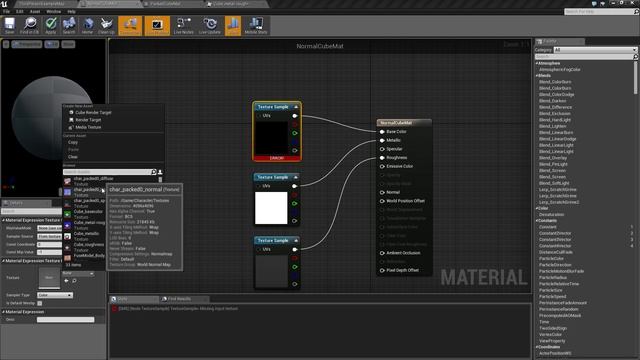Click the Home toolbar icon

(x=87, y=26)
